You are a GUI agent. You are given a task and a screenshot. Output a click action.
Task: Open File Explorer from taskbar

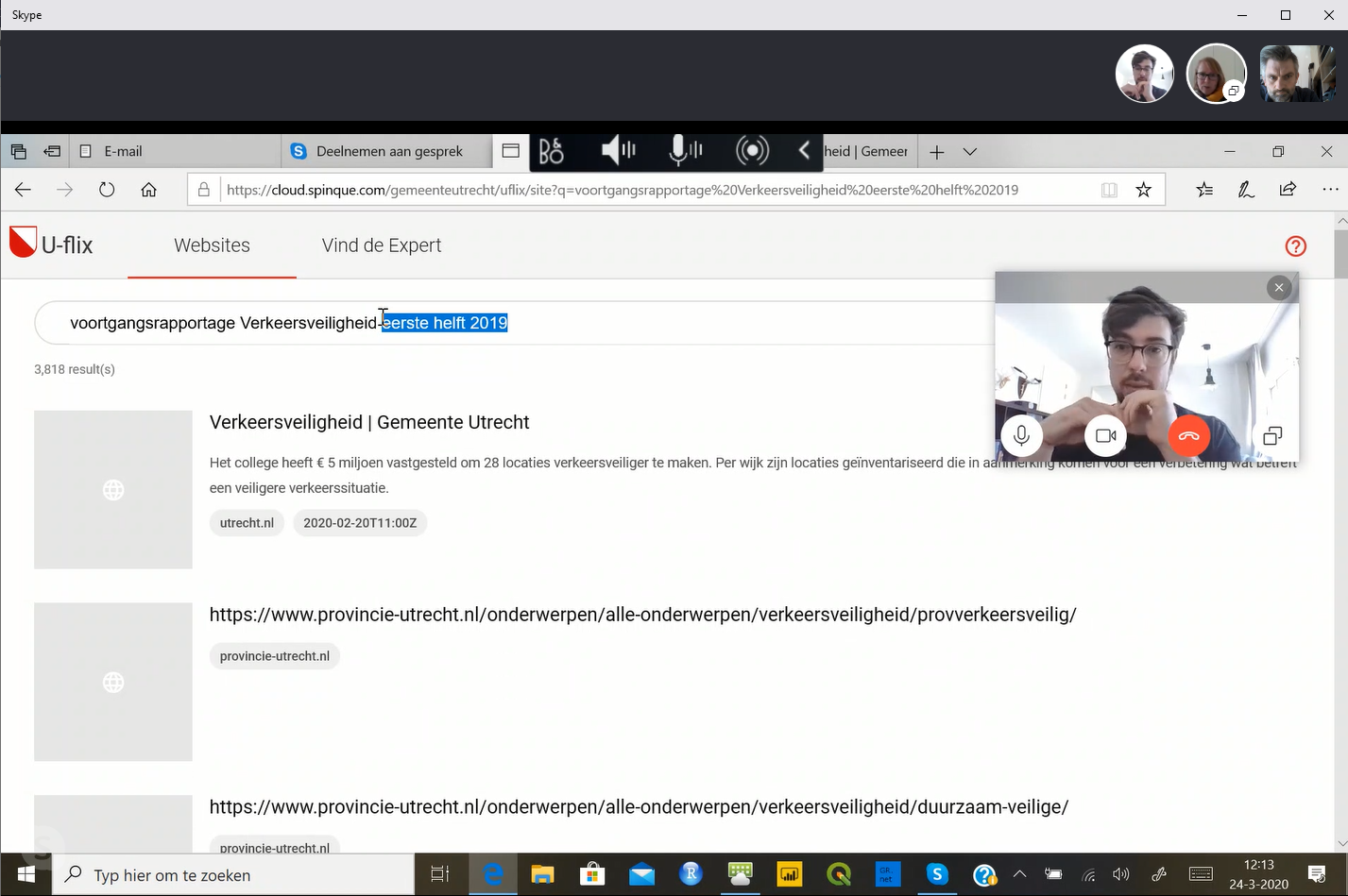[542, 875]
